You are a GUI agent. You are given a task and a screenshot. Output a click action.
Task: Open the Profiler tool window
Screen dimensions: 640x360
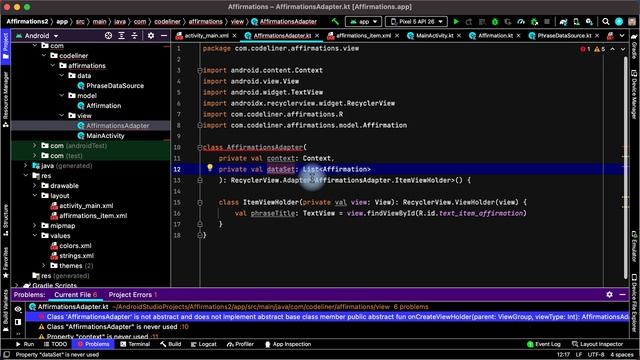point(240,344)
